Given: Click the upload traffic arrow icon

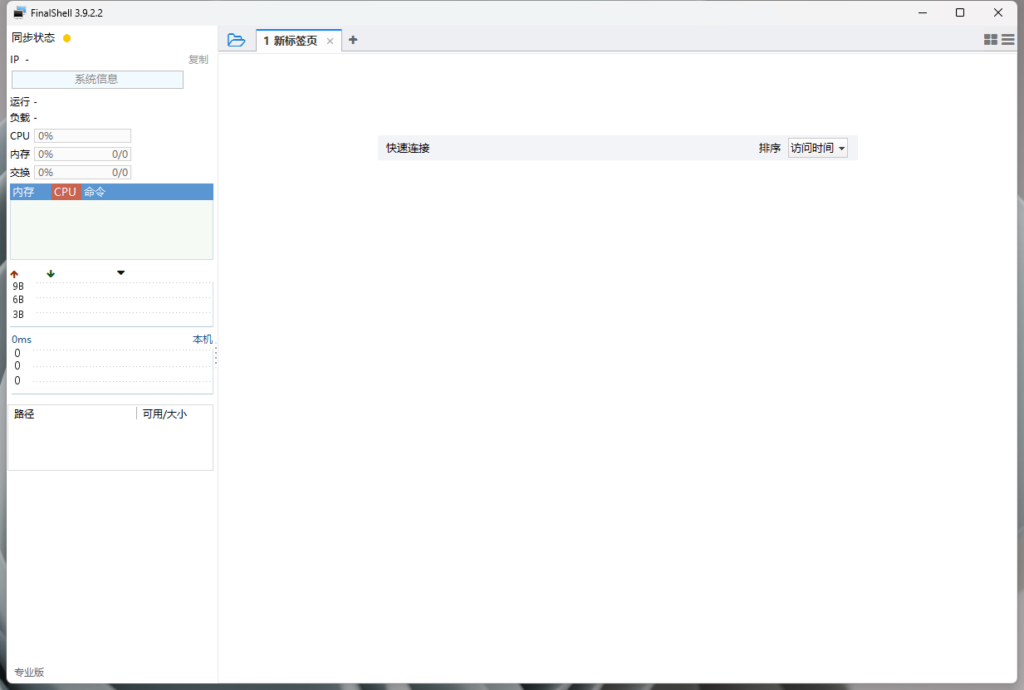Looking at the screenshot, I should tap(14, 273).
